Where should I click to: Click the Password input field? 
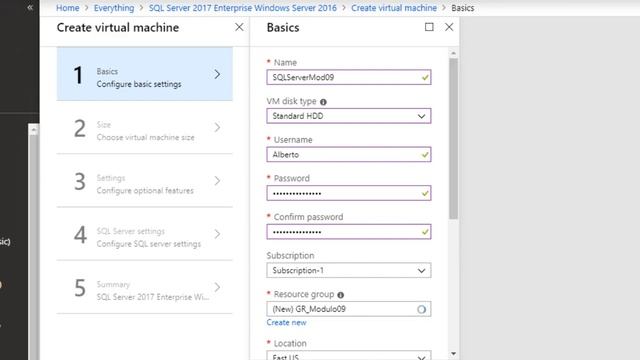pos(349,193)
